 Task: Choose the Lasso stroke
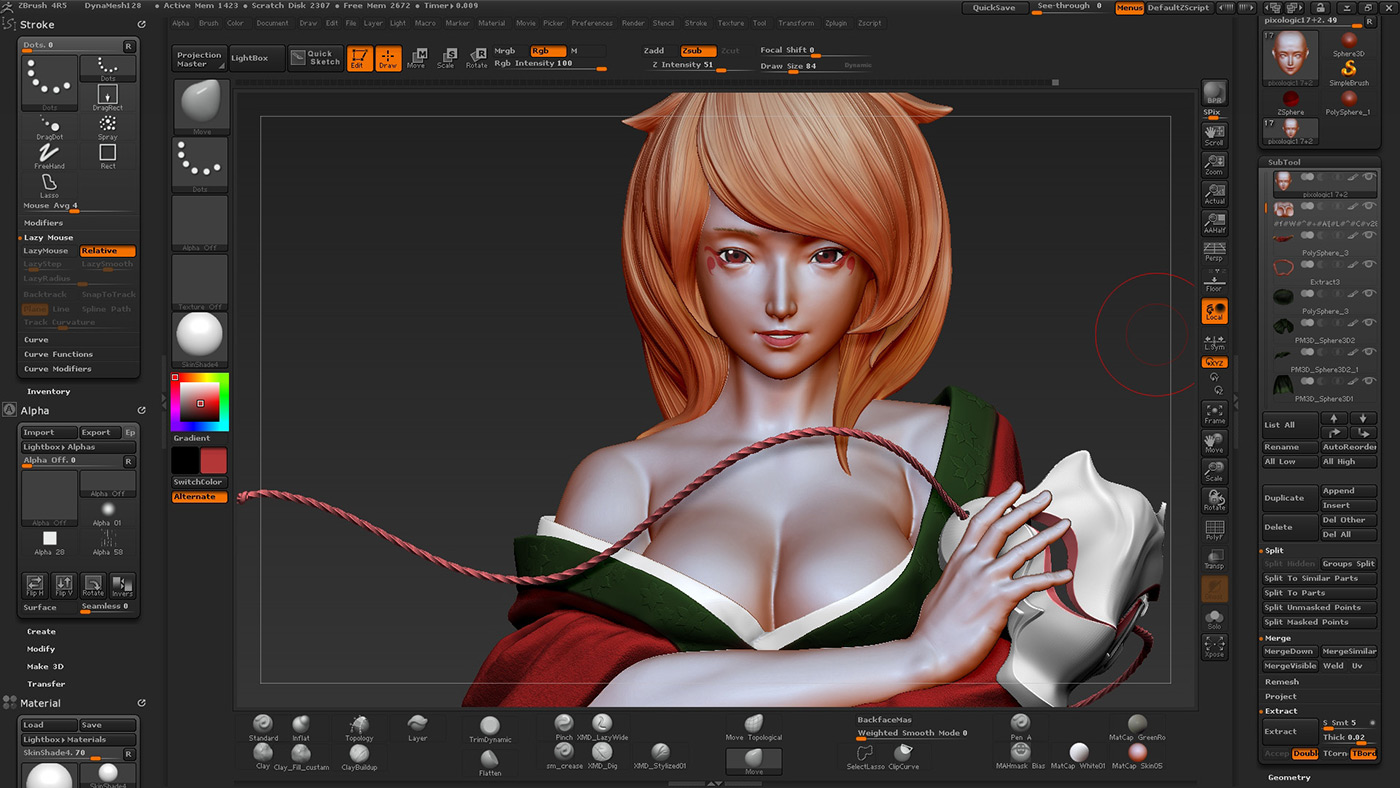point(49,184)
